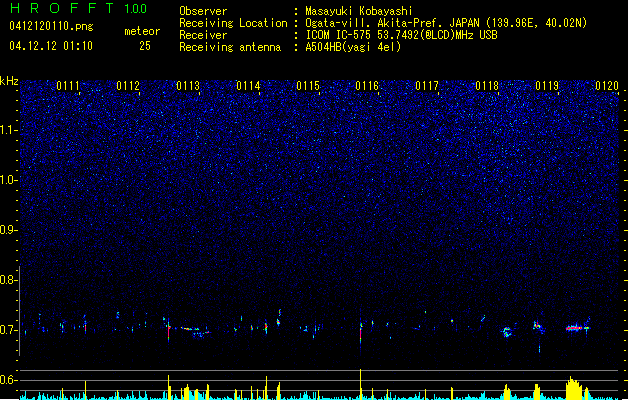Click the Receiver field label
Image resolution: width=629 pixels, height=400 pixels.
click(x=203, y=35)
